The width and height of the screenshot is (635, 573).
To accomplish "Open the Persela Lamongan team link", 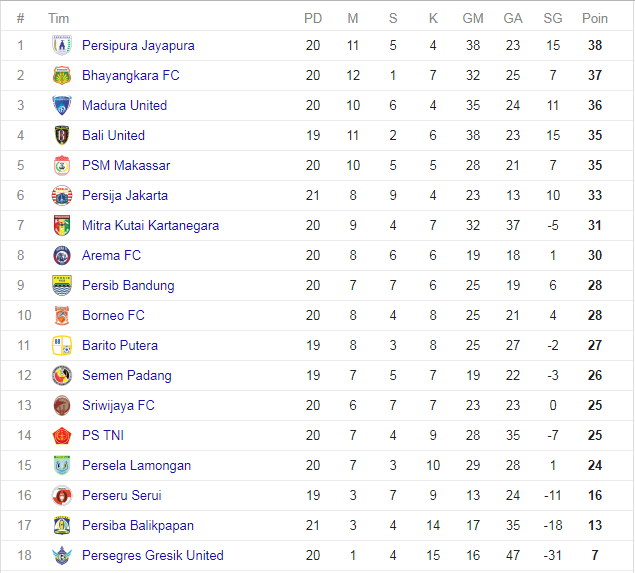I will [x=136, y=465].
